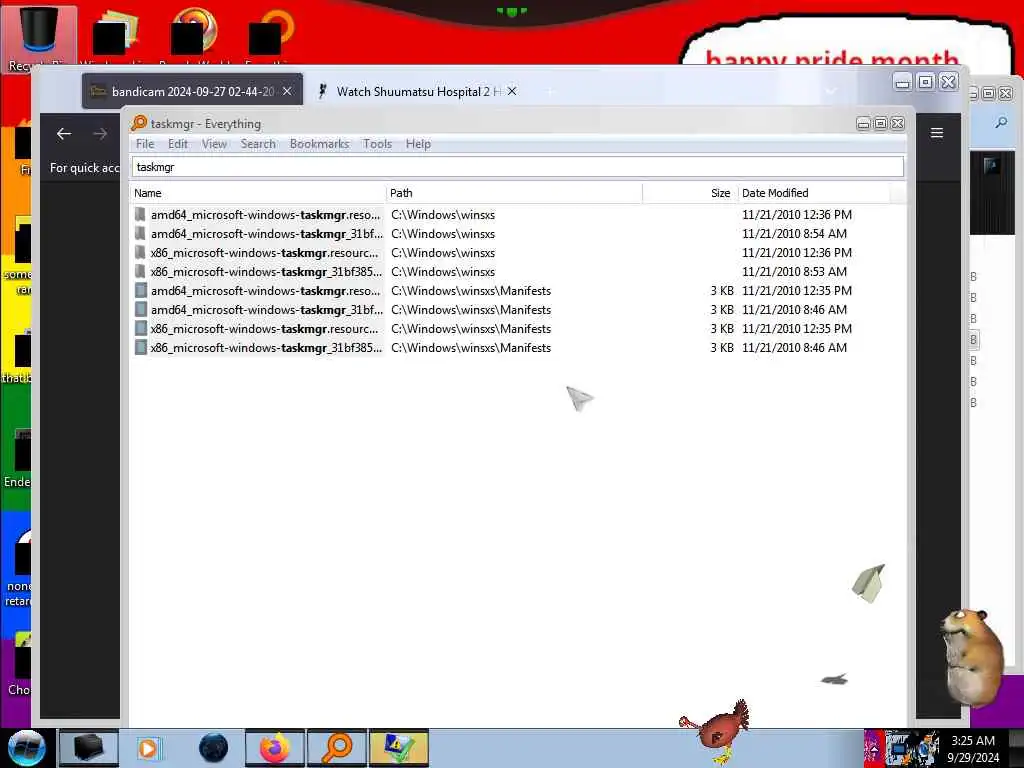Open the Tools menu in Everything
The width and height of the screenshot is (1024, 768).
377,144
